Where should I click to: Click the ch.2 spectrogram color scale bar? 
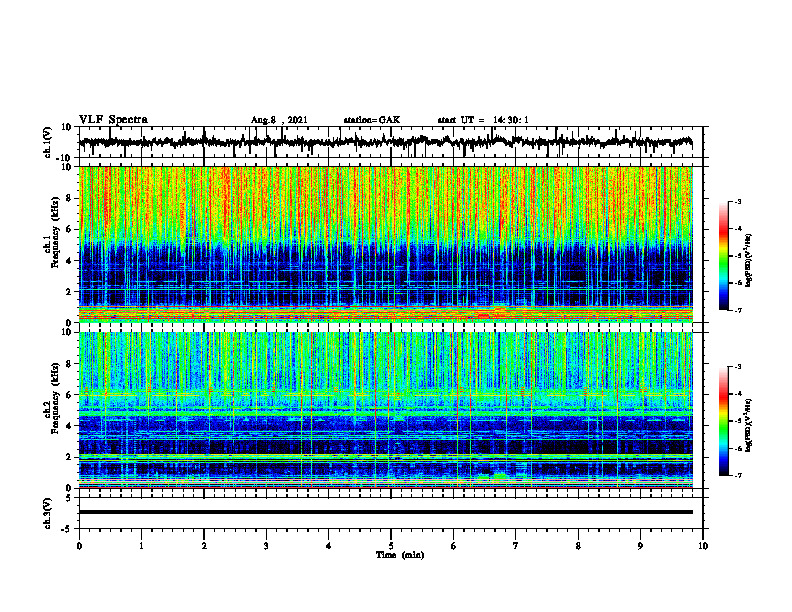point(724,421)
